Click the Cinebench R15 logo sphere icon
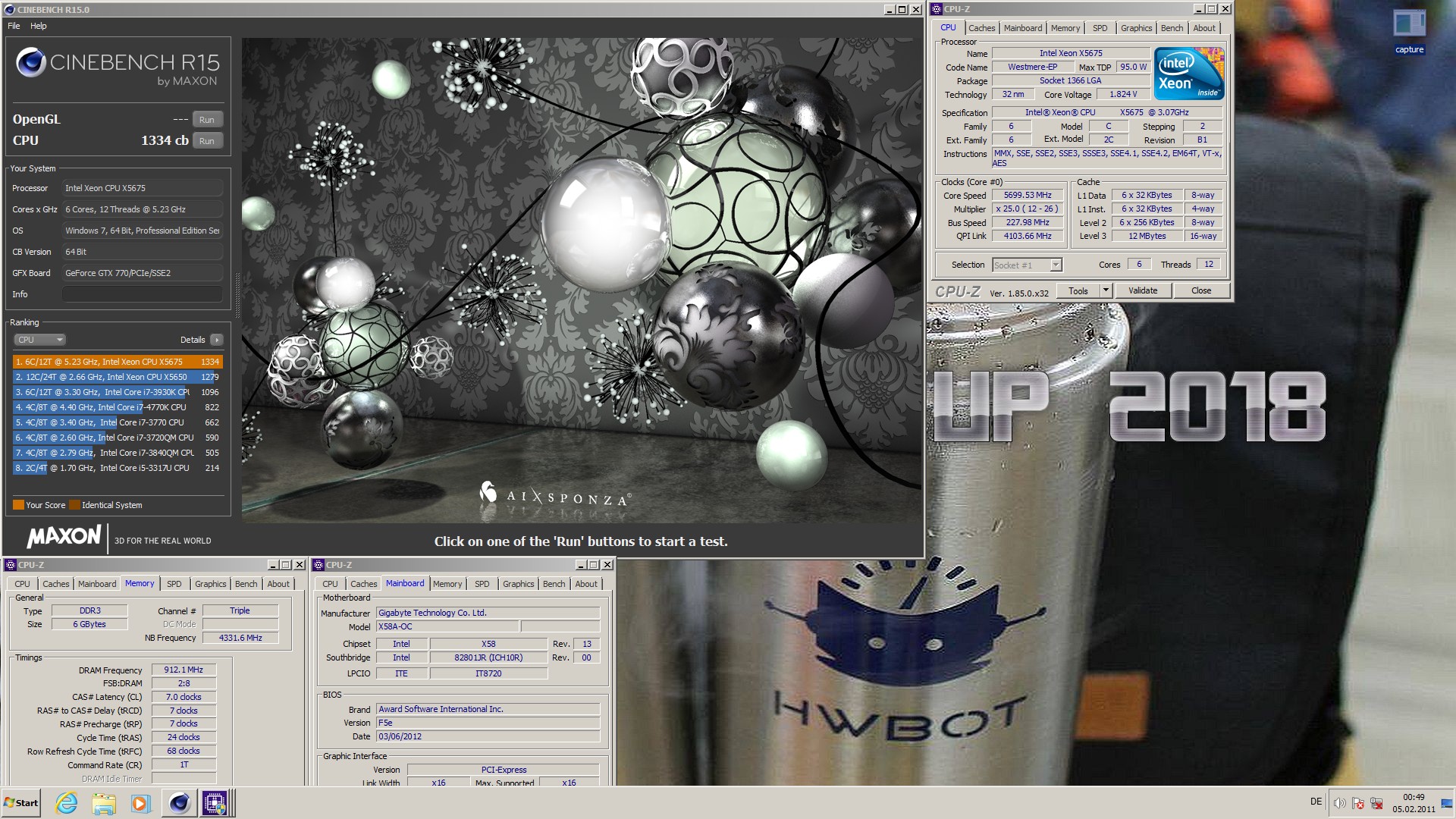Screen dimensions: 1456x819 pyautogui.click(x=31, y=62)
